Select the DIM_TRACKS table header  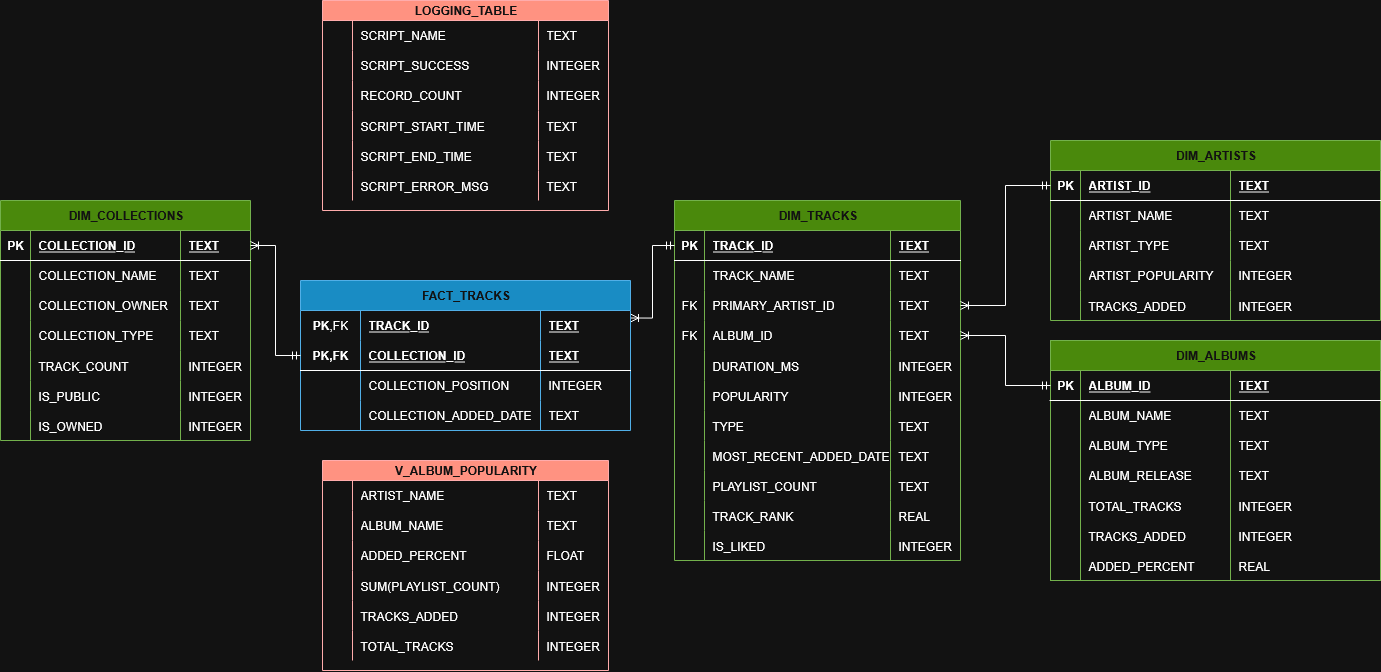coord(817,215)
